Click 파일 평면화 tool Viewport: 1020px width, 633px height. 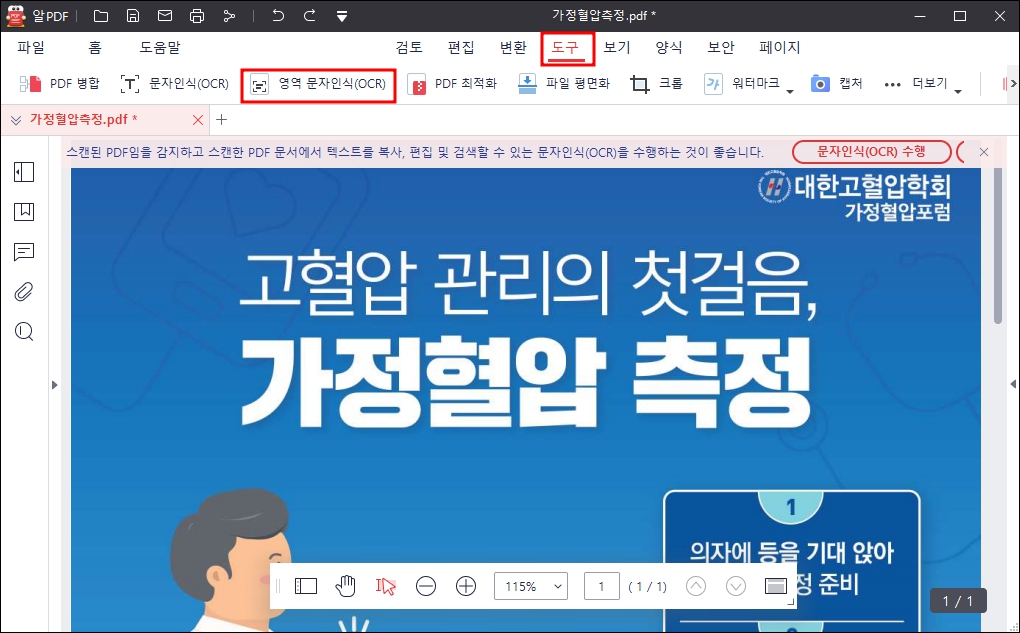[x=565, y=84]
